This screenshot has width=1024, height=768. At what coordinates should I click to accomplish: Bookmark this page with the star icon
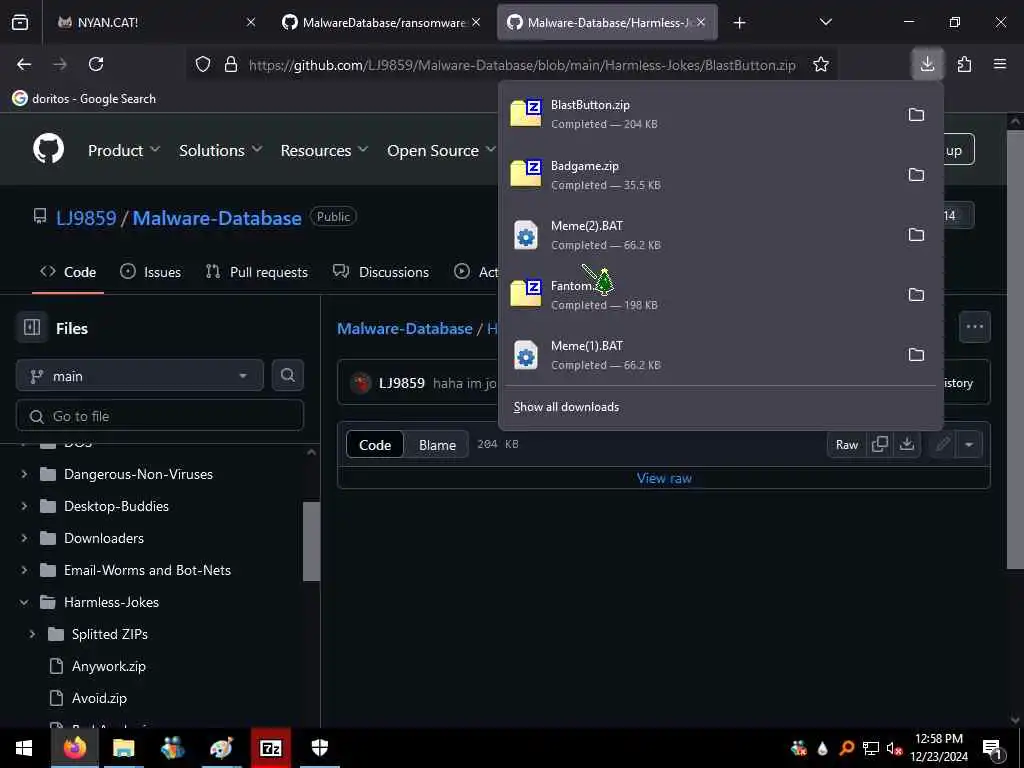click(821, 64)
